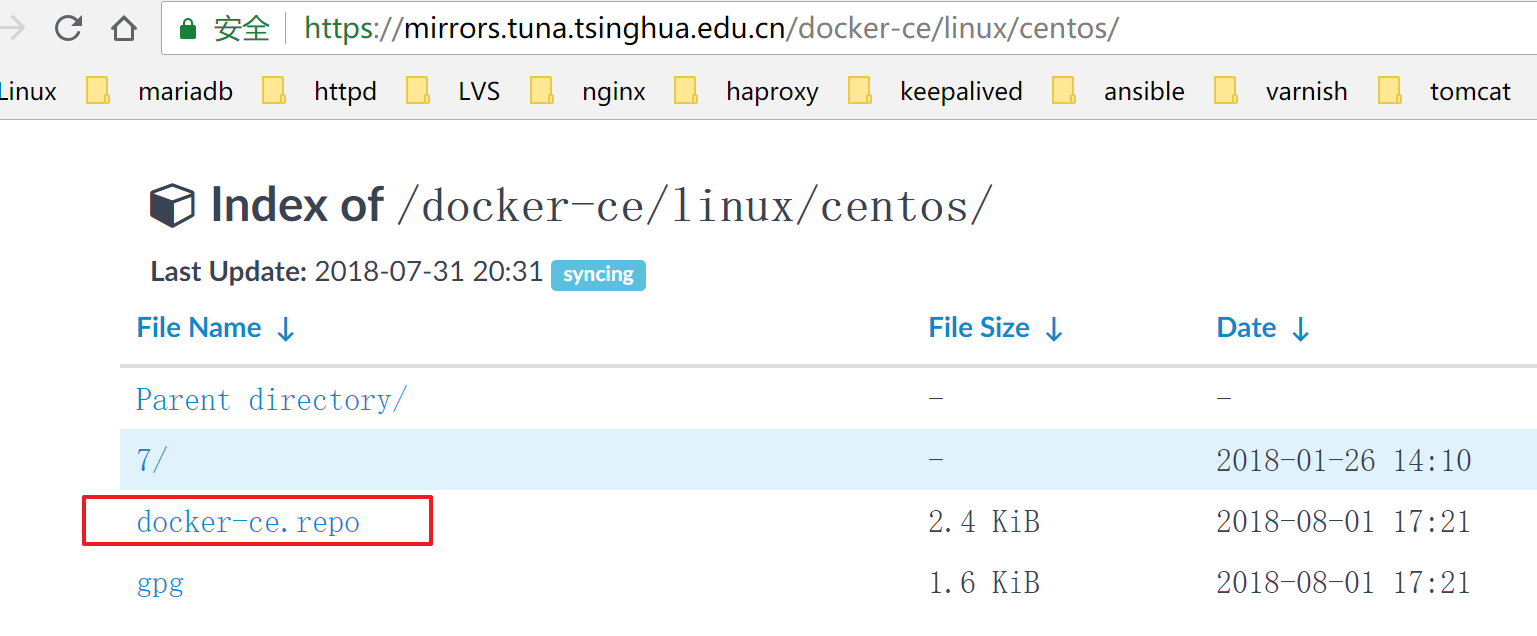Image resolution: width=1537 pixels, height=636 pixels.
Task: Click the home button in toolbar
Action: click(x=124, y=29)
